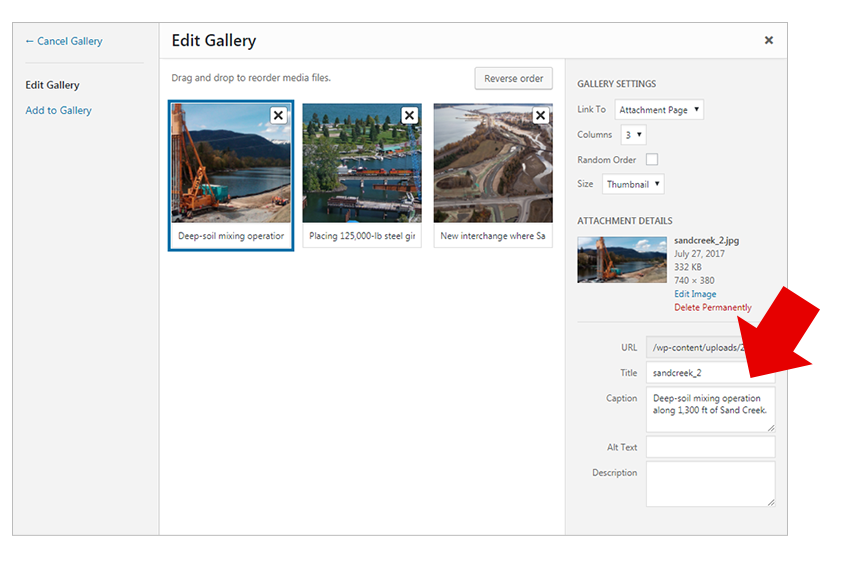Image resolution: width=850 pixels, height=562 pixels.
Task: Focus the Alt Text field
Action: [710, 447]
